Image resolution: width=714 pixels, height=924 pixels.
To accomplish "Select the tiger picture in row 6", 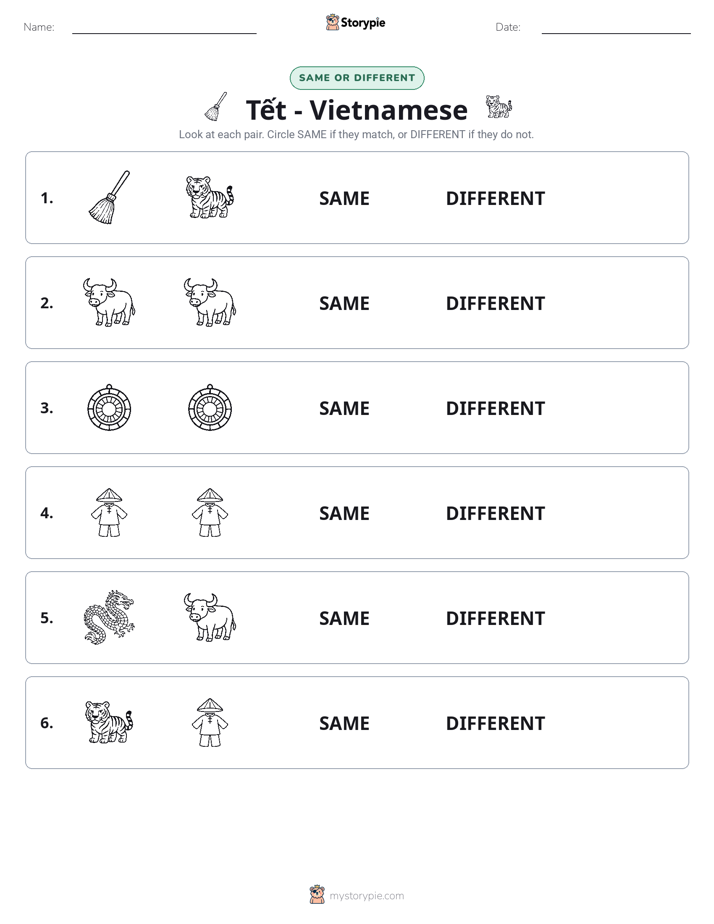I will pos(109,722).
